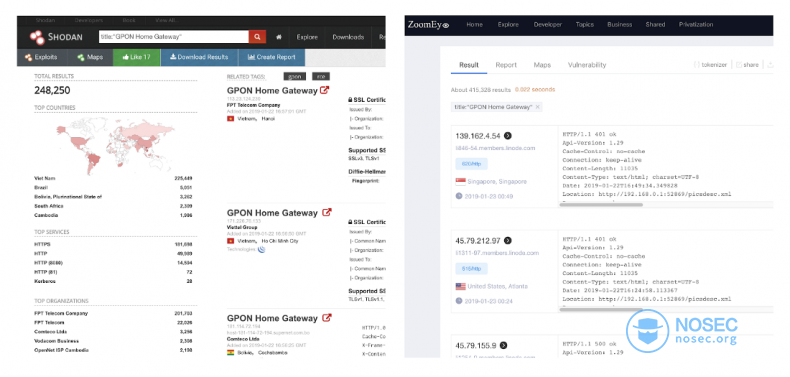Open the Shodan home icon

279,37
